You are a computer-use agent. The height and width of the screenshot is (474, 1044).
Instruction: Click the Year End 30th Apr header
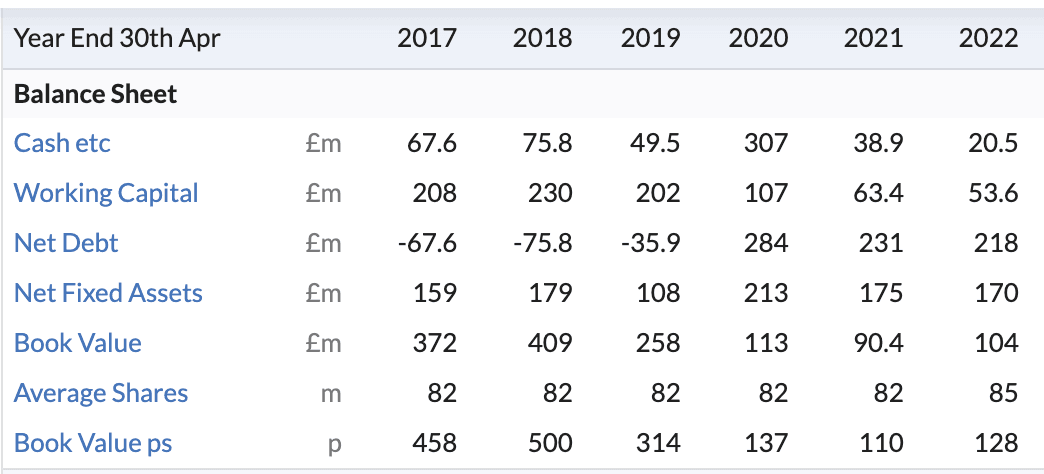coord(117,39)
